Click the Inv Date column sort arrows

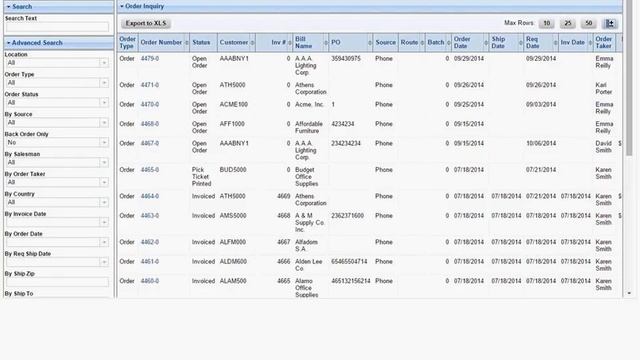tap(590, 43)
